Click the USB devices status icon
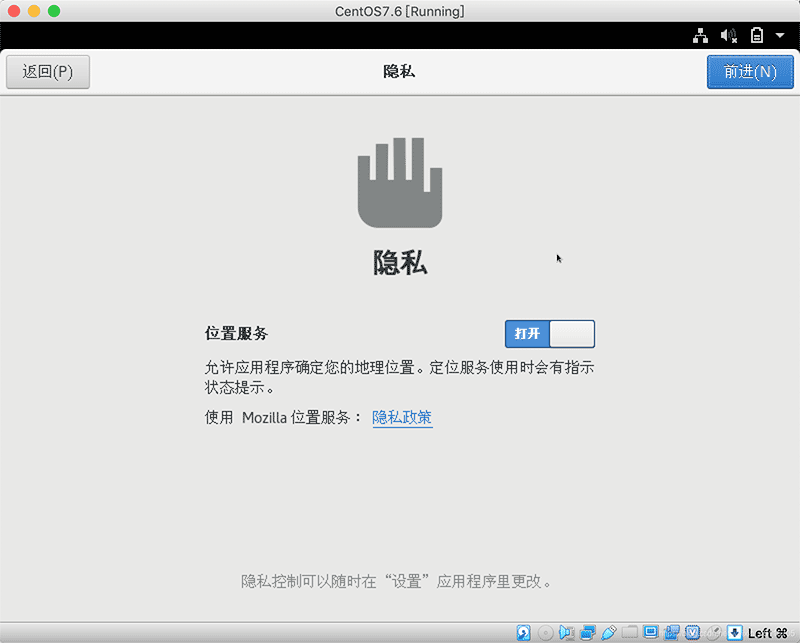 (609, 632)
